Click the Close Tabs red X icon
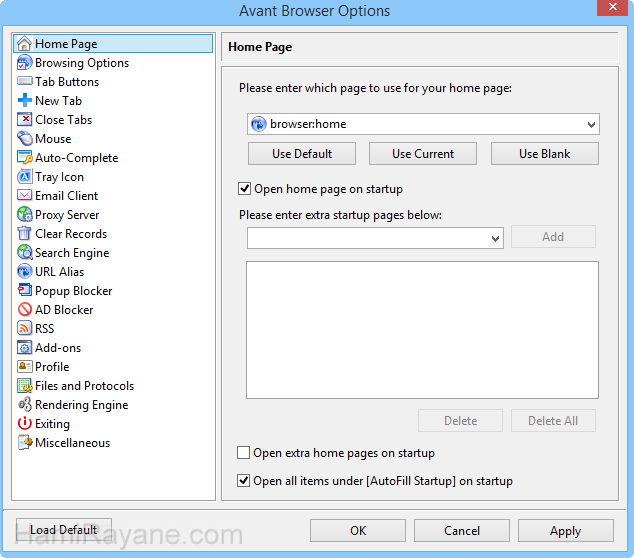 25,120
